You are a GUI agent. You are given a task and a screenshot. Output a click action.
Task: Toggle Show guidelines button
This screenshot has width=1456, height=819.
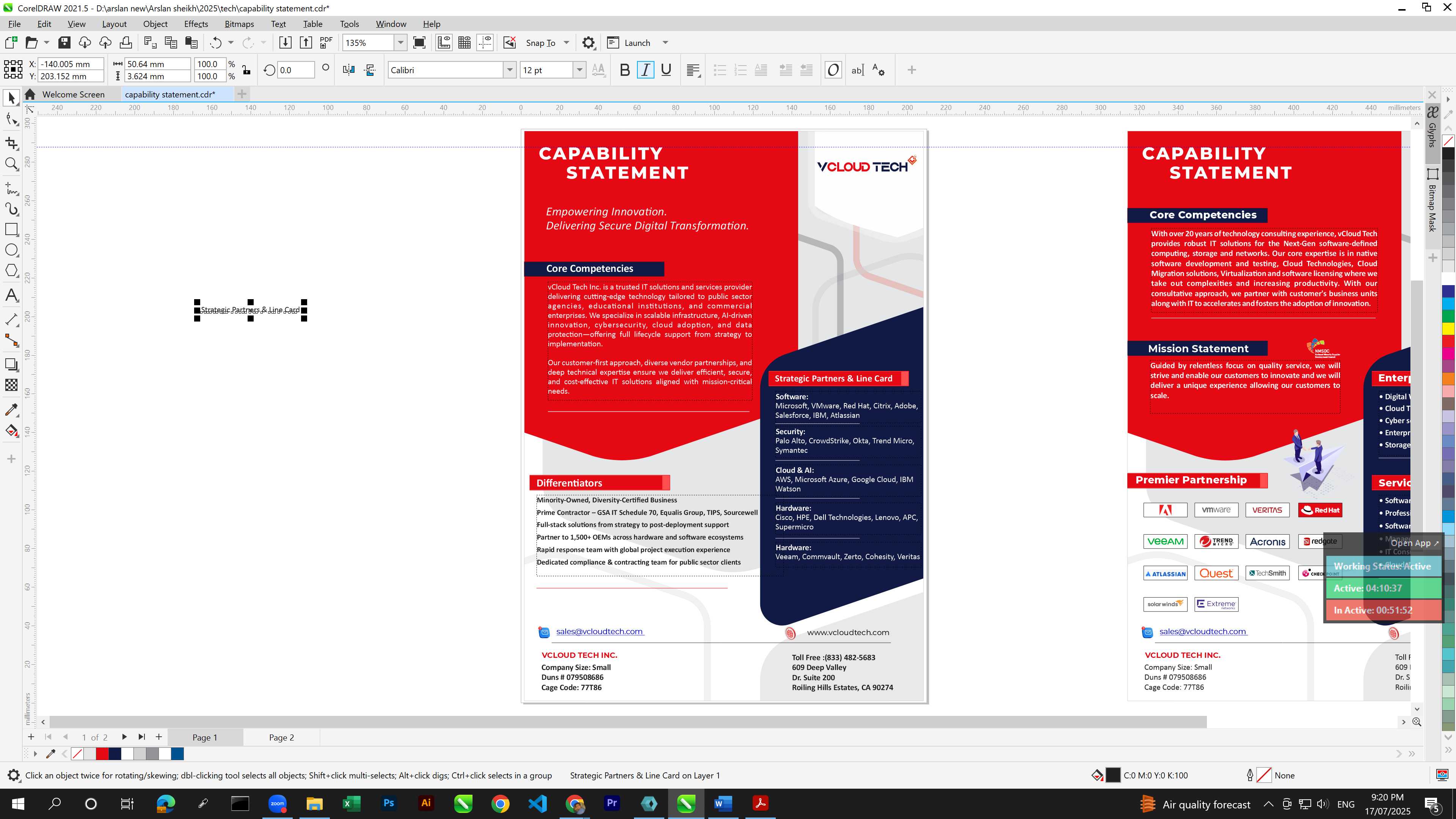point(485,42)
